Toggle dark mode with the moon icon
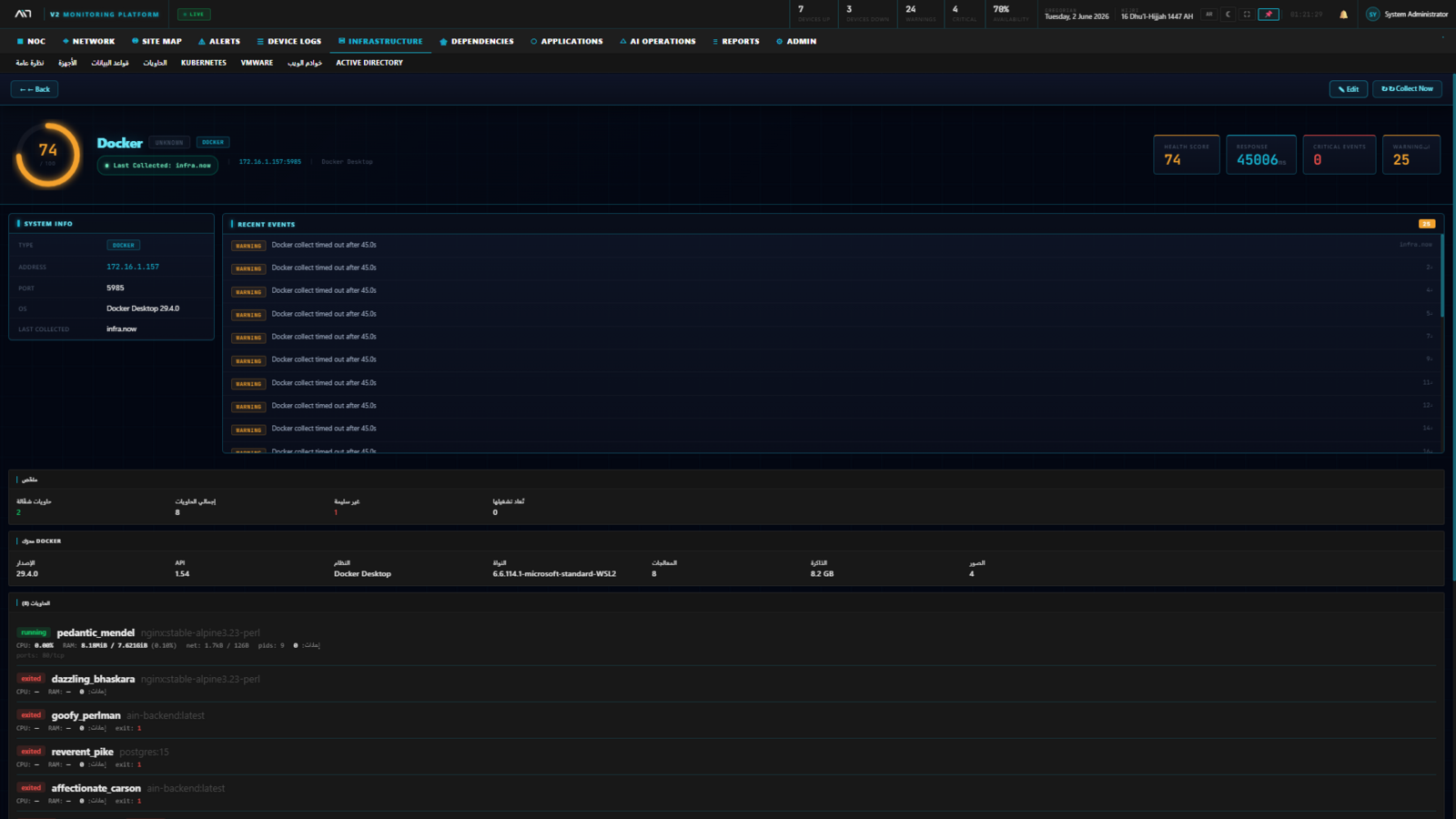 click(x=1228, y=15)
